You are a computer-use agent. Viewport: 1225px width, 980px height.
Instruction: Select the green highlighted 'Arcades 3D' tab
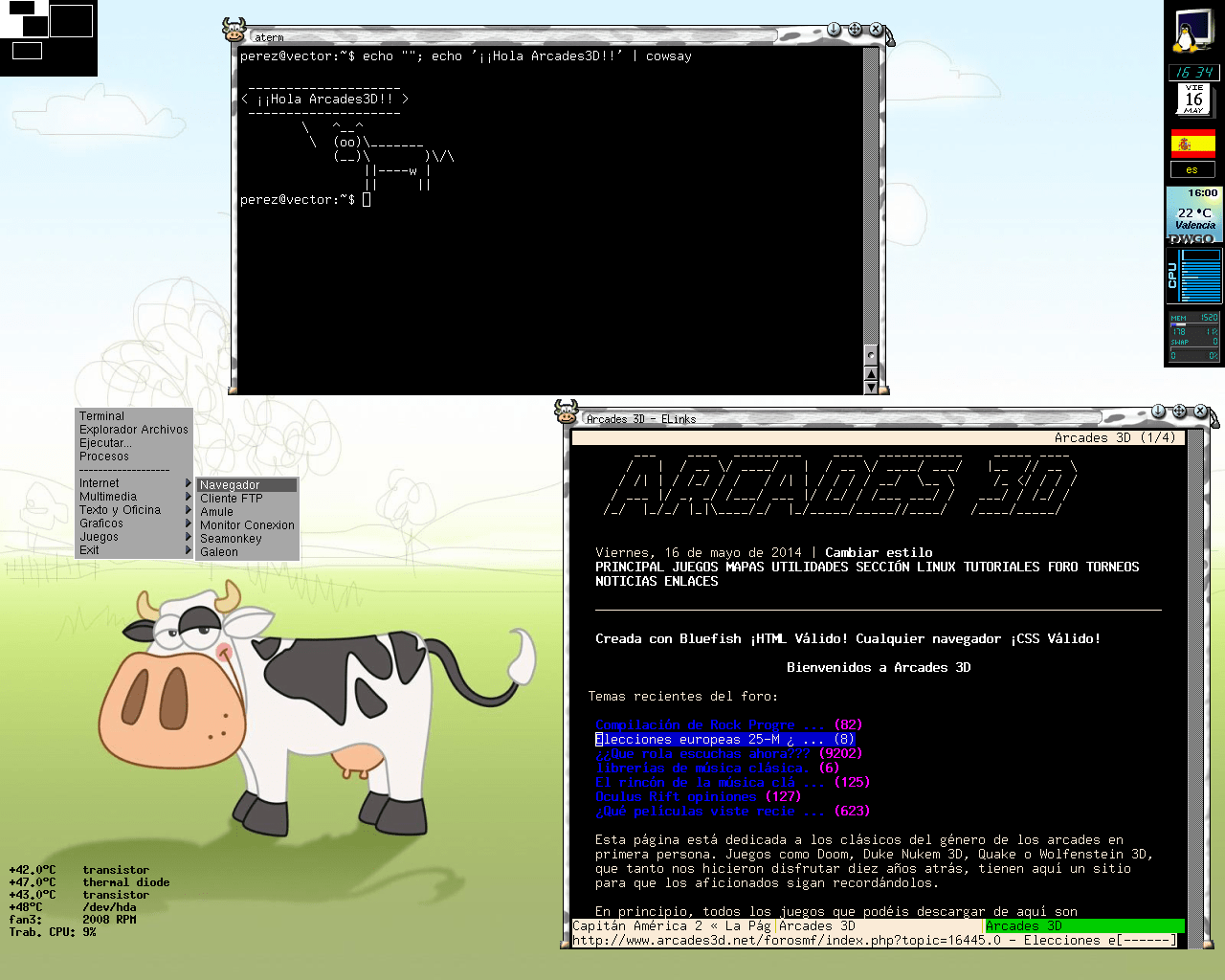coord(1085,926)
